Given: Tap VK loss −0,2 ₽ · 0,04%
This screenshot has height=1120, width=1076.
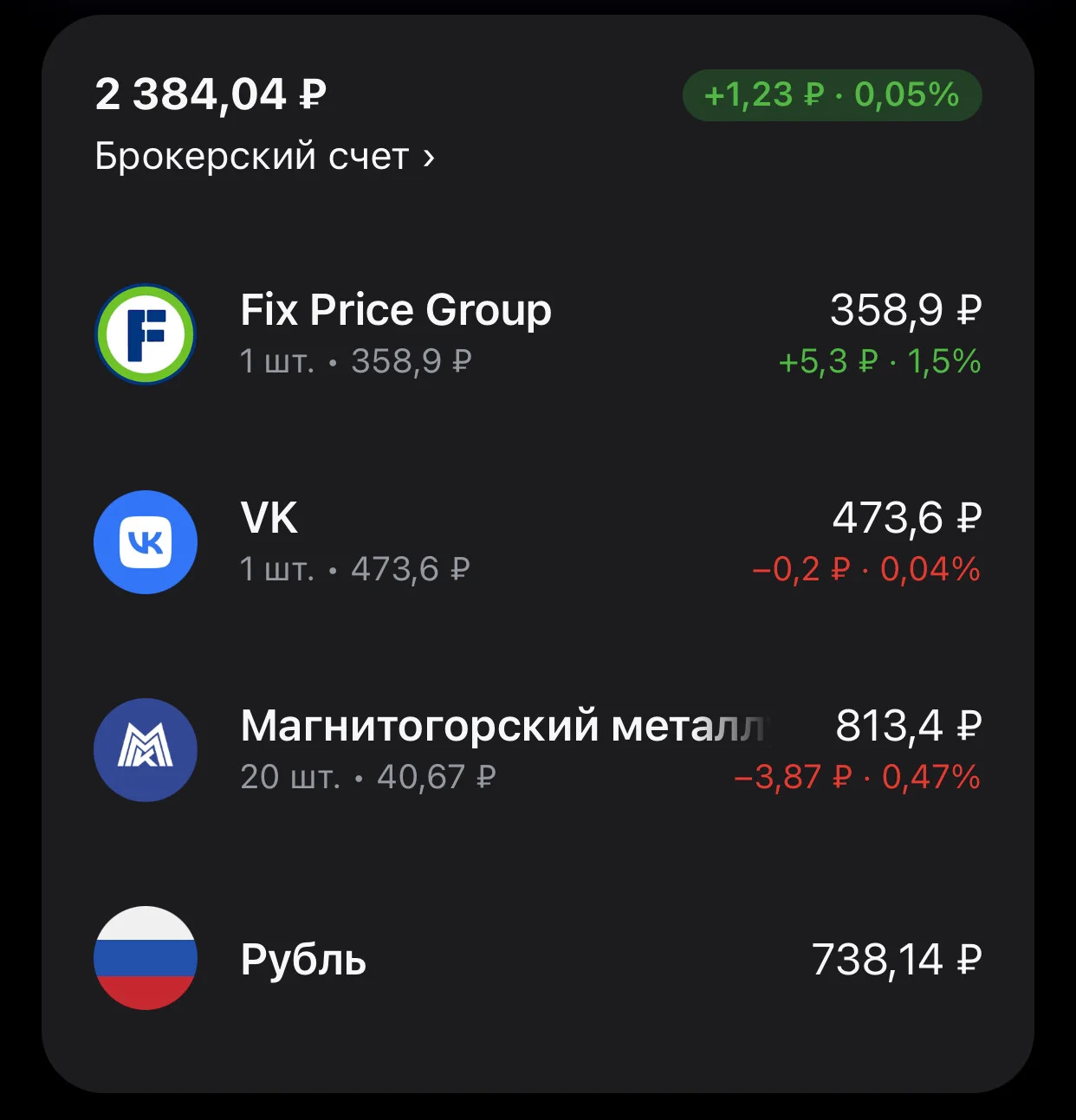Looking at the screenshot, I should (866, 569).
